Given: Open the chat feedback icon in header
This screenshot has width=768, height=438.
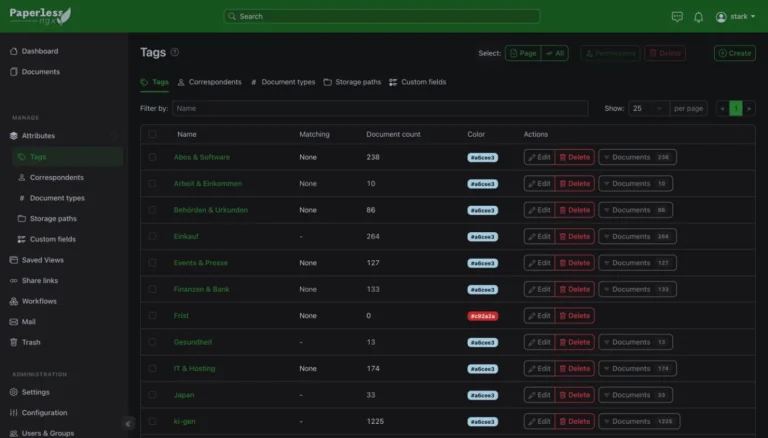Looking at the screenshot, I should point(677,17).
